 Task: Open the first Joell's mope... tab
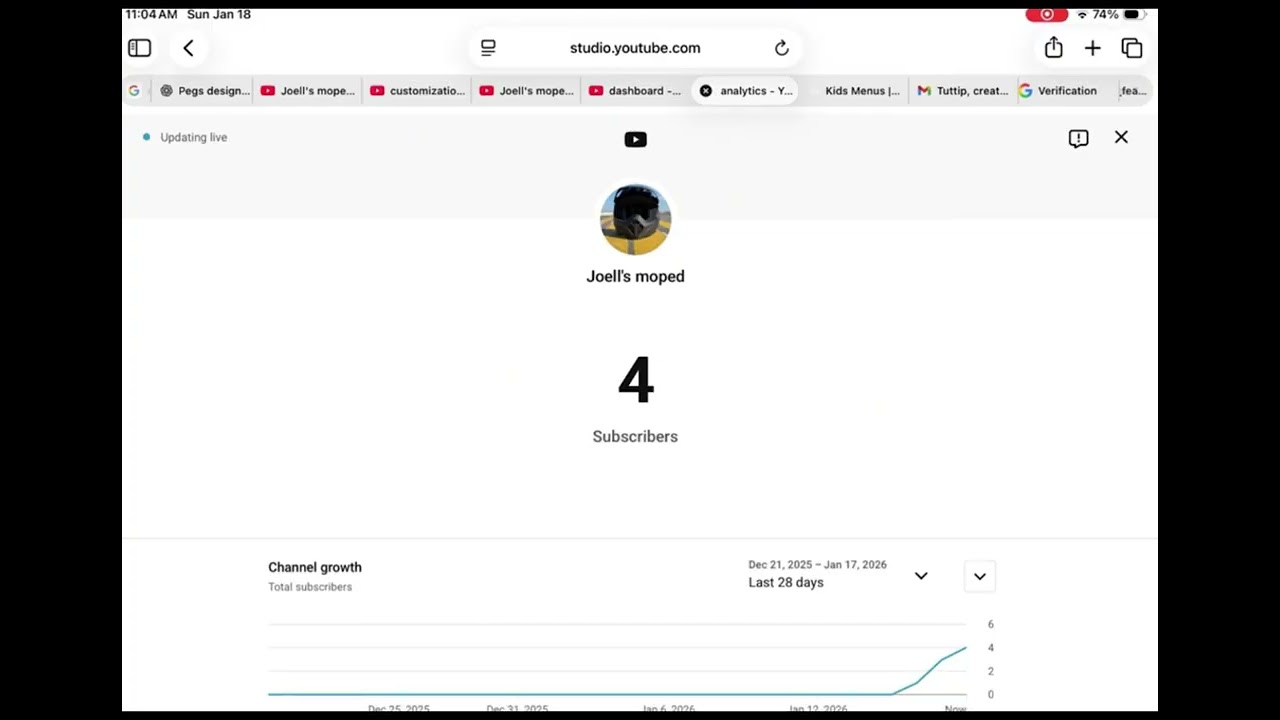point(308,91)
